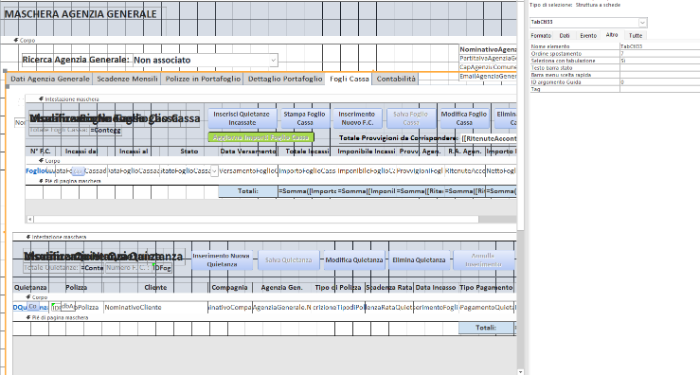The image size is (700, 375).
Task: Click the Stampa Foglio Cassa button
Action: point(304,118)
